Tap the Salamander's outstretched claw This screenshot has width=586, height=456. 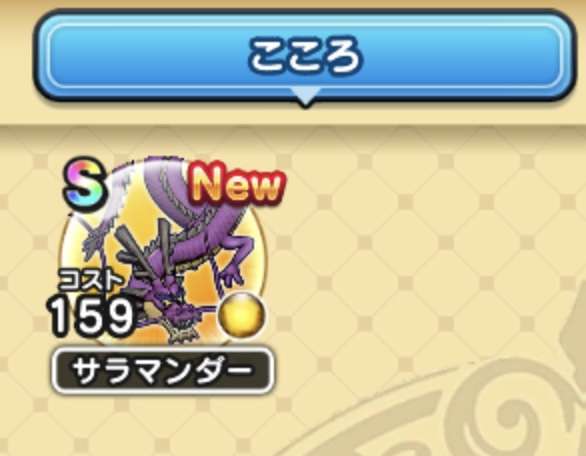(232, 278)
